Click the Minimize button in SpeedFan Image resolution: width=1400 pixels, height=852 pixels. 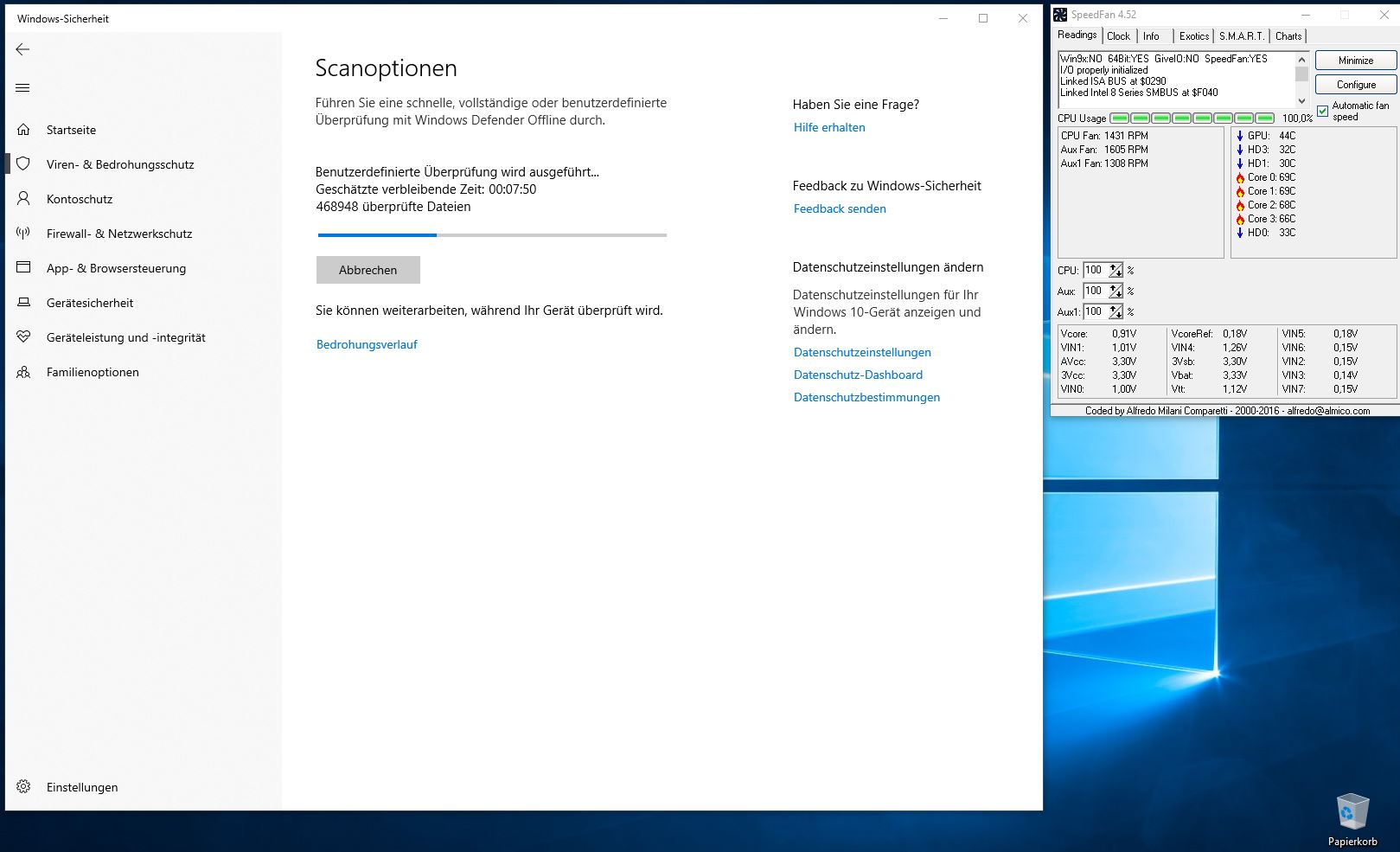1356,61
